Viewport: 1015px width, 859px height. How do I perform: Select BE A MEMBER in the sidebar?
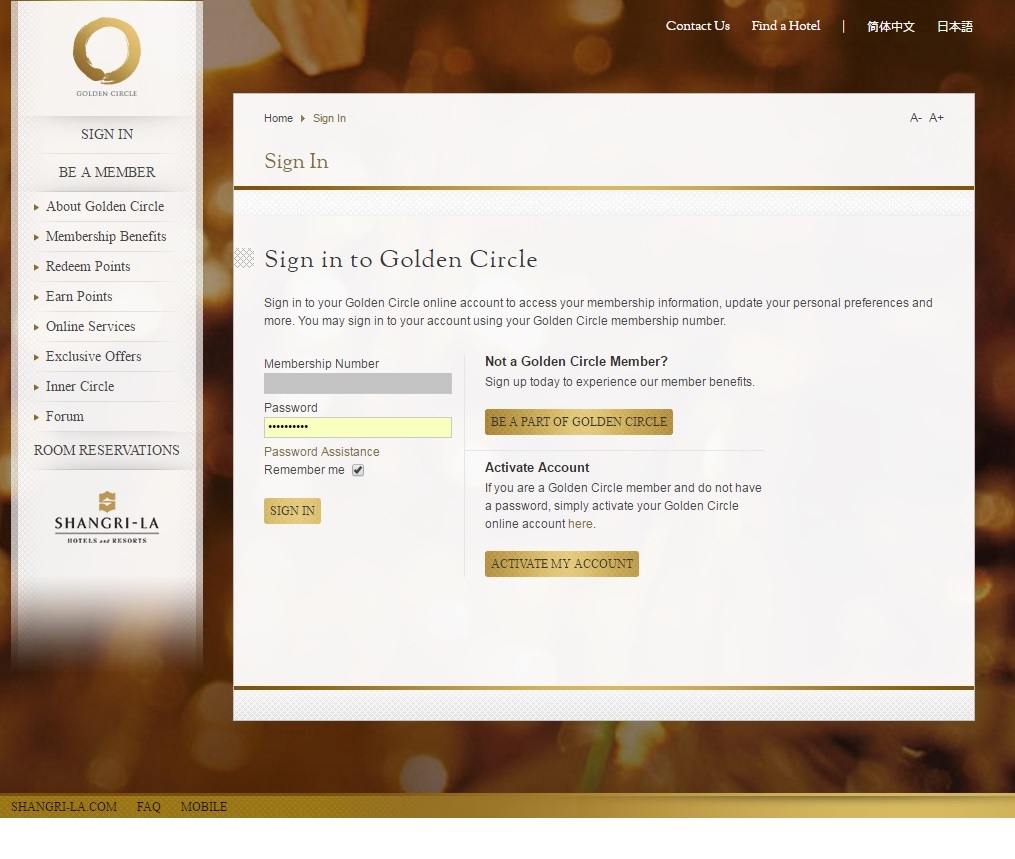tap(107, 172)
